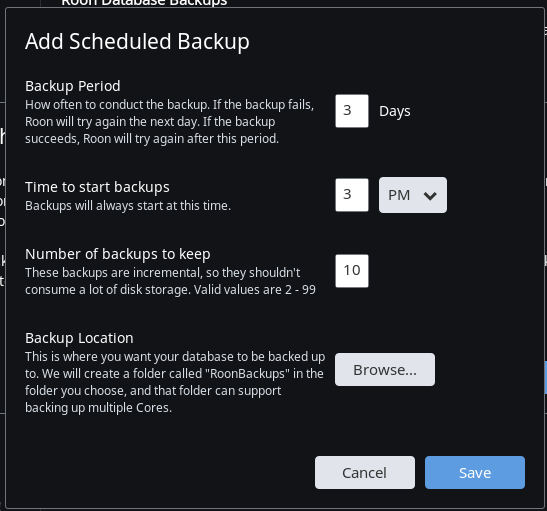Save the scheduled backup

[475, 472]
